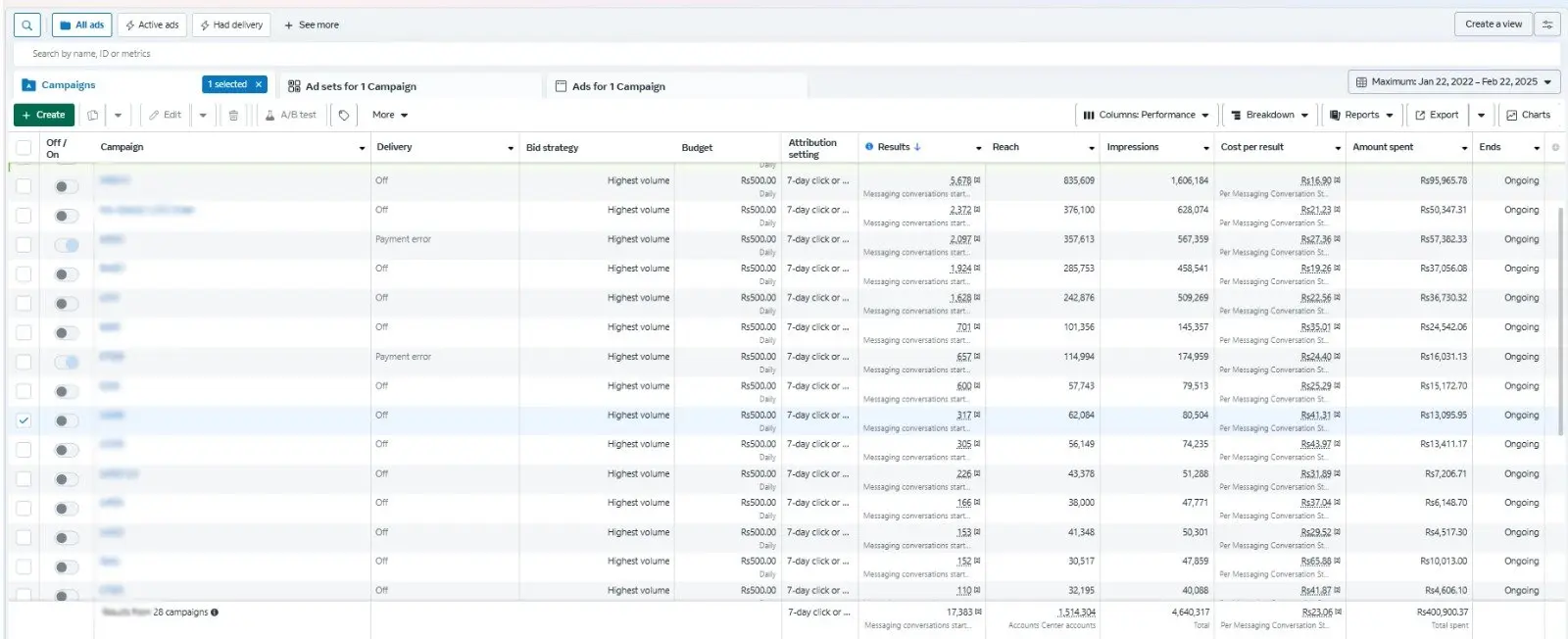Click the Rs95,965.78 amount spent cell
Viewport: 1568px width, 639px height.
point(1444,180)
